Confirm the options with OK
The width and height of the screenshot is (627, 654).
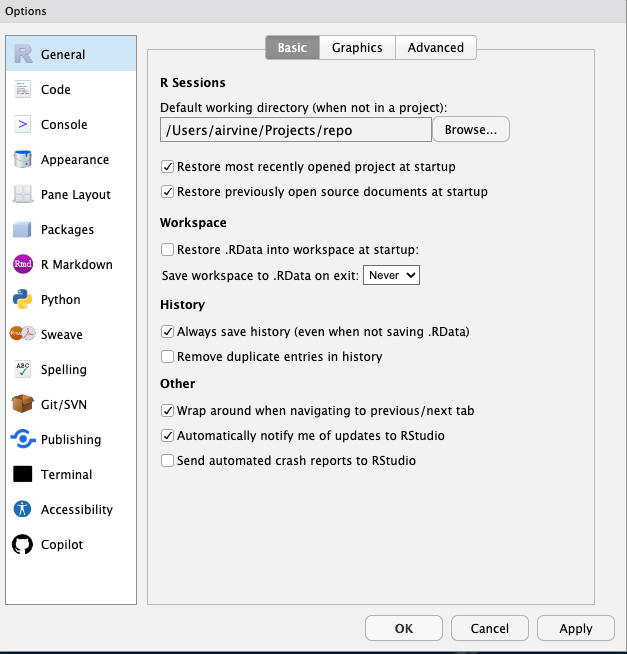[403, 628]
